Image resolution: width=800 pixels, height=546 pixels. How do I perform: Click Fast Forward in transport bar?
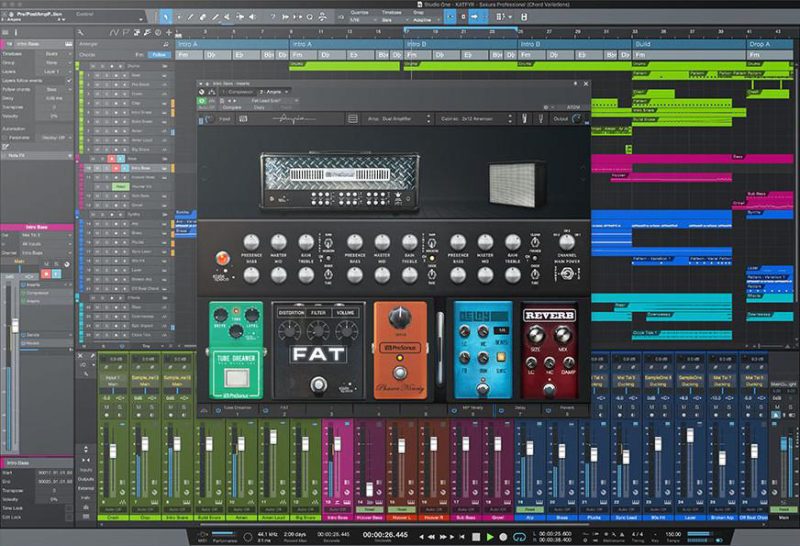pos(443,537)
